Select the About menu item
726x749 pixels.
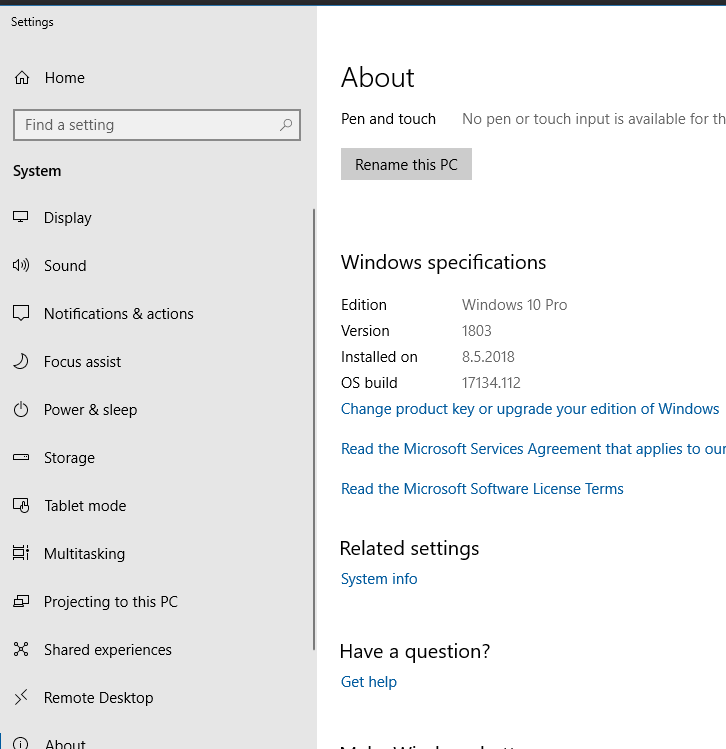pyautogui.click(x=65, y=743)
